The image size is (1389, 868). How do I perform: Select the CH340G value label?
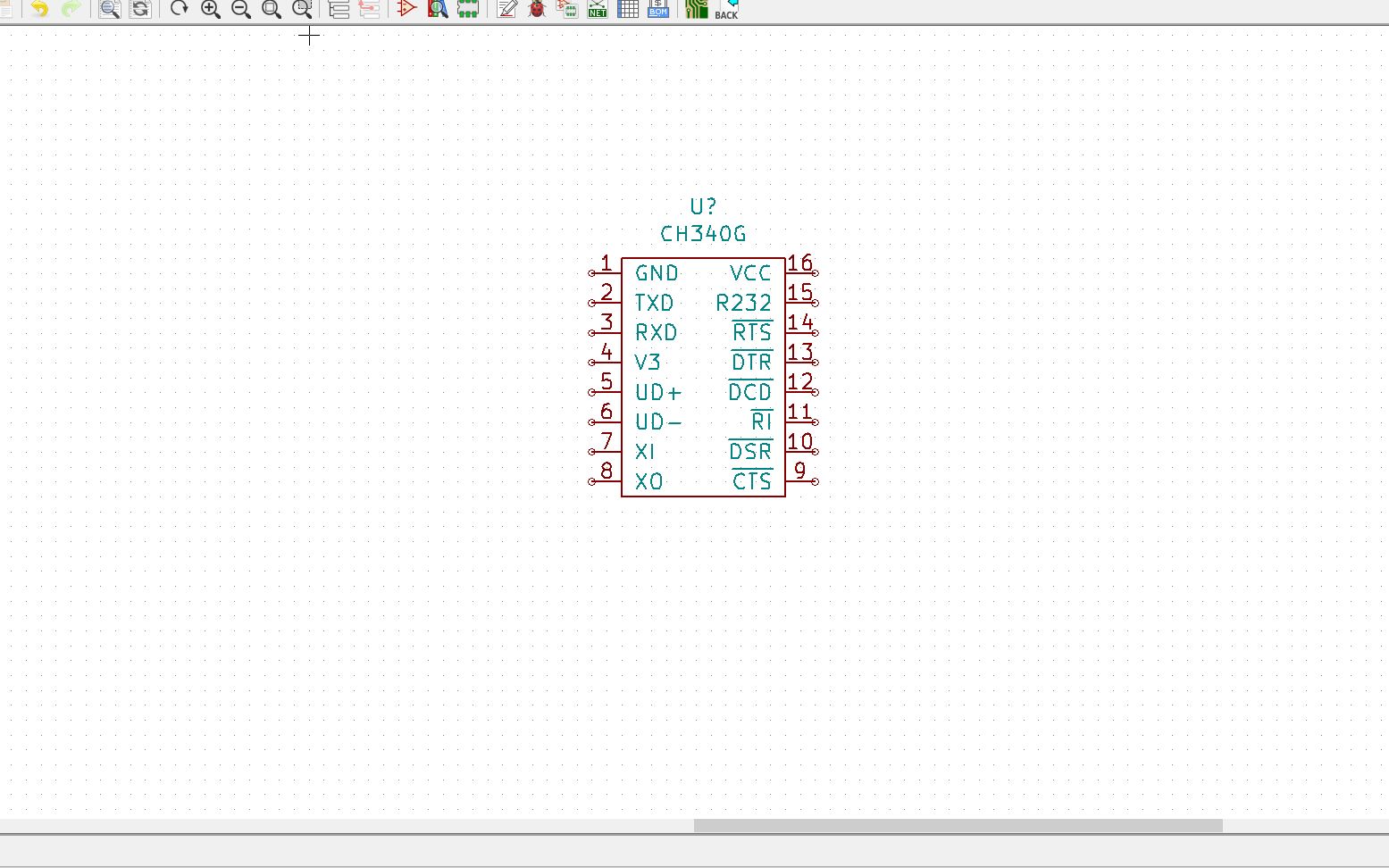click(x=703, y=234)
